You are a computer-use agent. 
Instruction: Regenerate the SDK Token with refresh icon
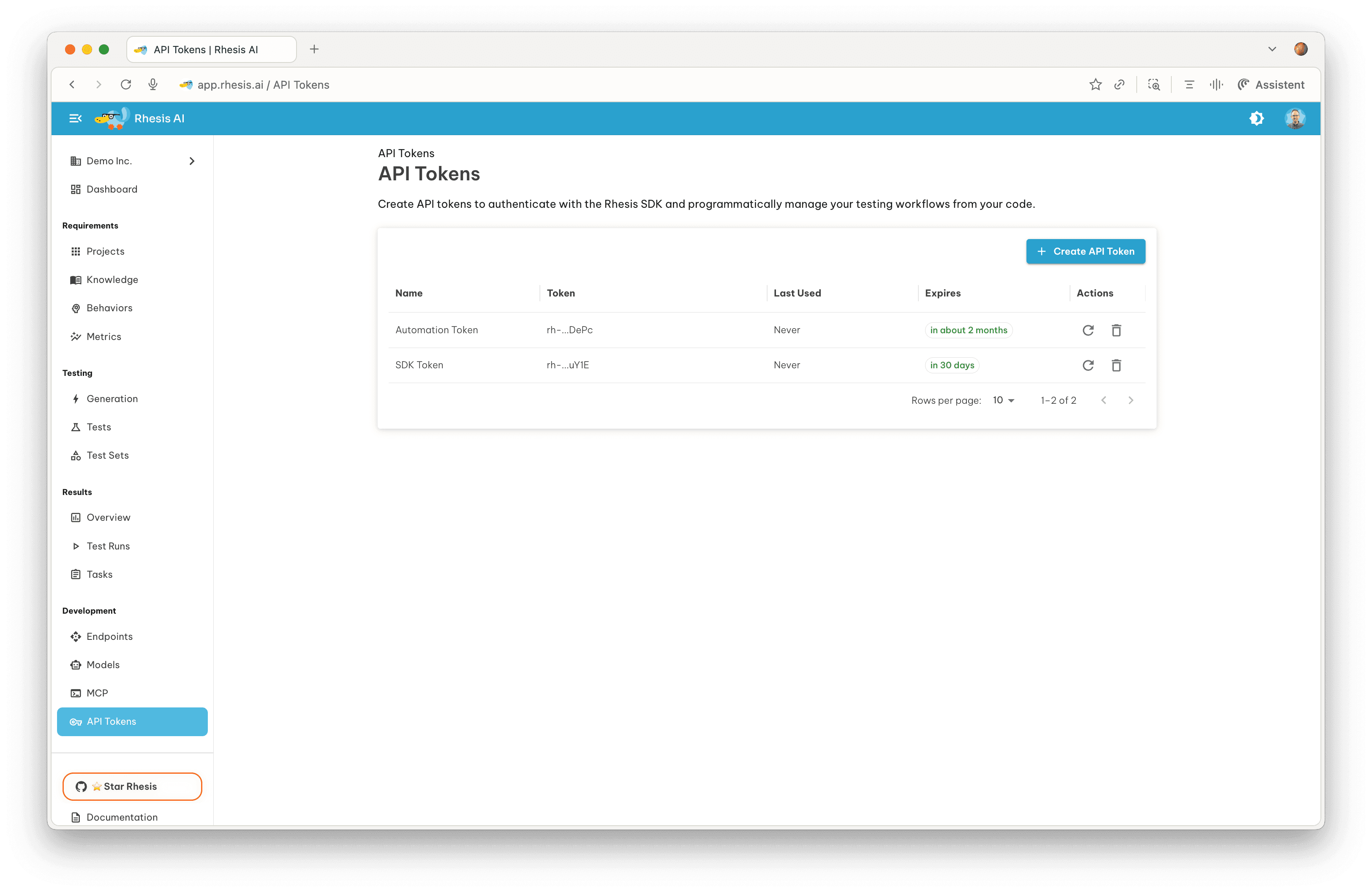point(1088,365)
